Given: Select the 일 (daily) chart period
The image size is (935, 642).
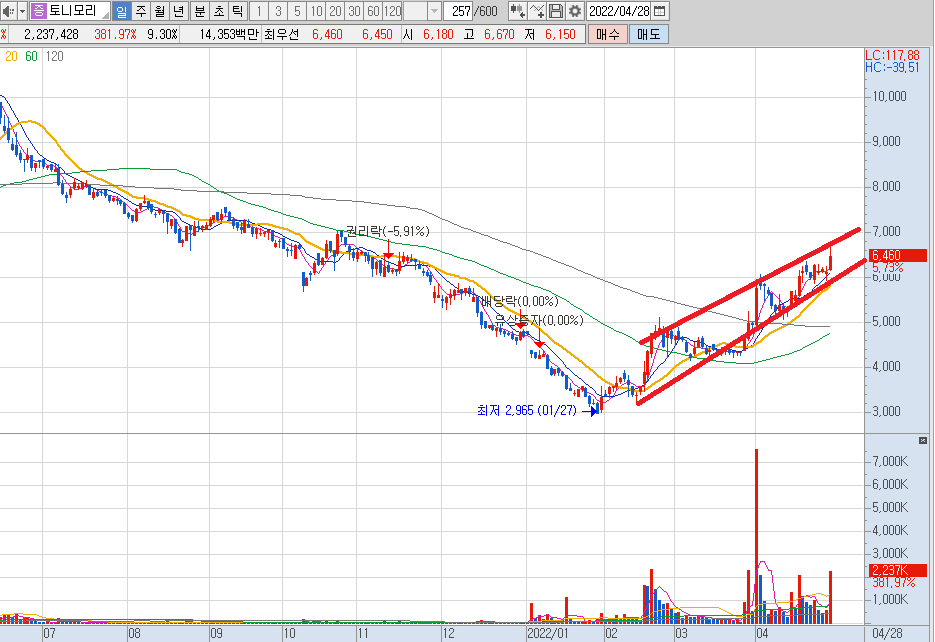Looking at the screenshot, I should 122,11.
